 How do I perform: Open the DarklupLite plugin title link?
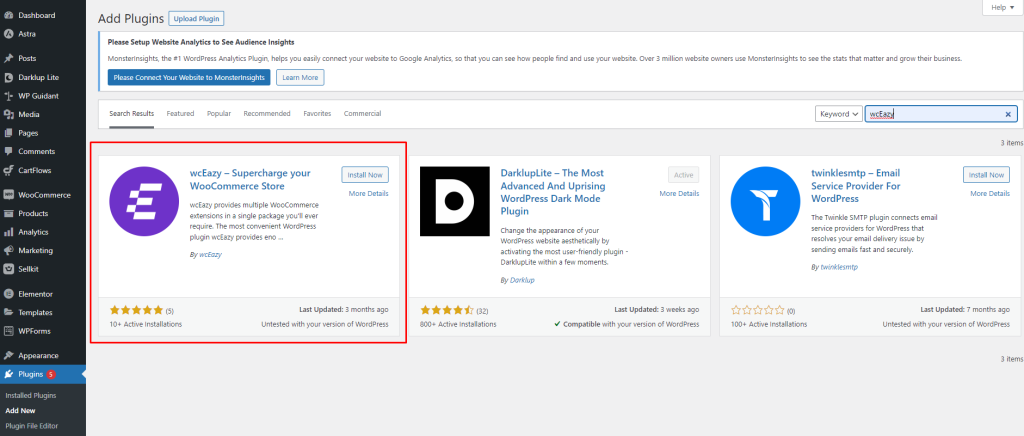point(552,193)
